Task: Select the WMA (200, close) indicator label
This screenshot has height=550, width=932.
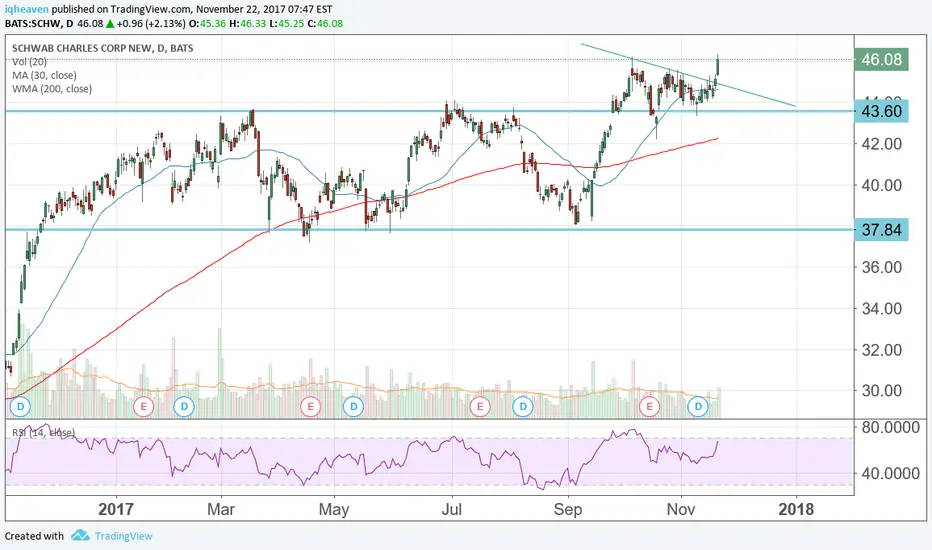Action: [52, 89]
